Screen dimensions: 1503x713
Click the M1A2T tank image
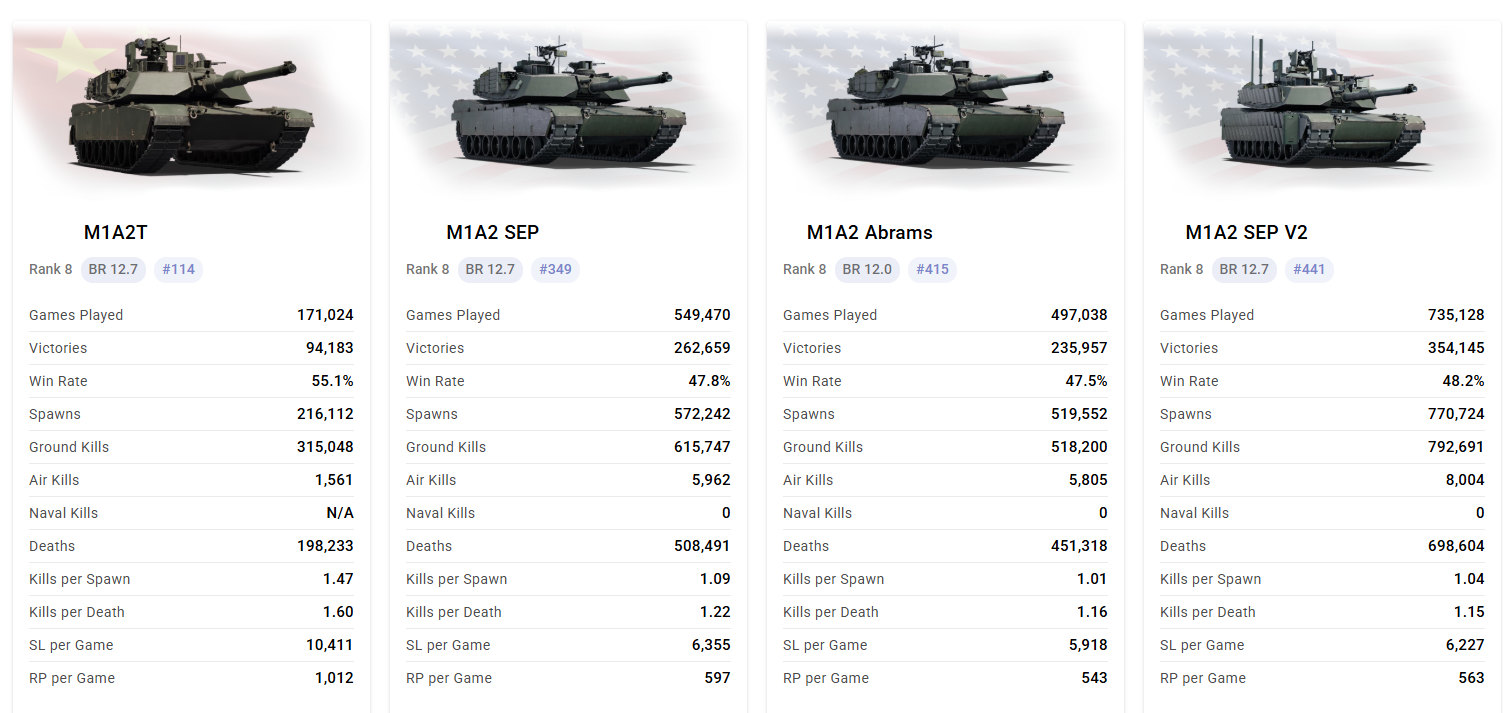click(x=190, y=110)
